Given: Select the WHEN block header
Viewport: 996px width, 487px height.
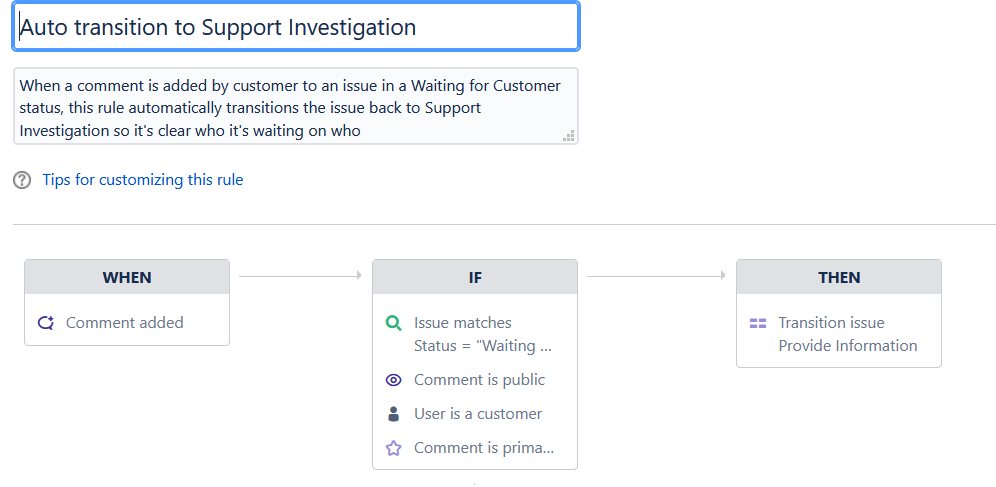Looking at the screenshot, I should [127, 277].
